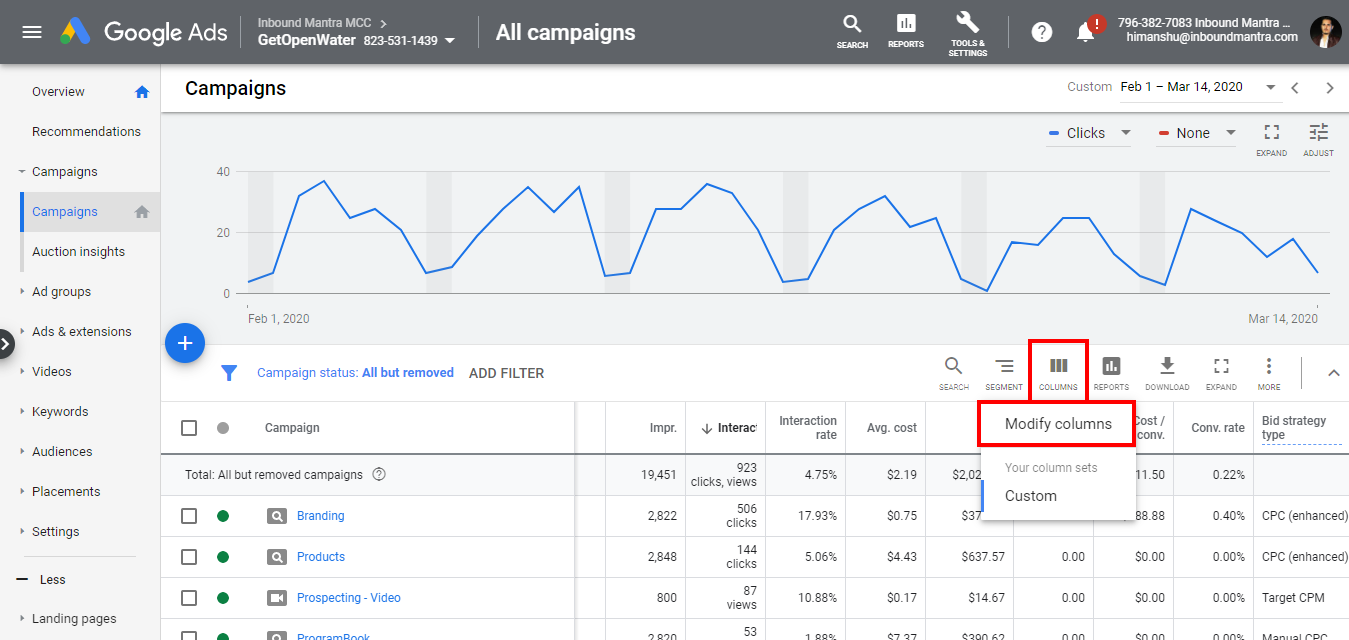Viewport: 1349px width, 640px height.
Task: Click the help icon beside Total row
Action: click(379, 475)
